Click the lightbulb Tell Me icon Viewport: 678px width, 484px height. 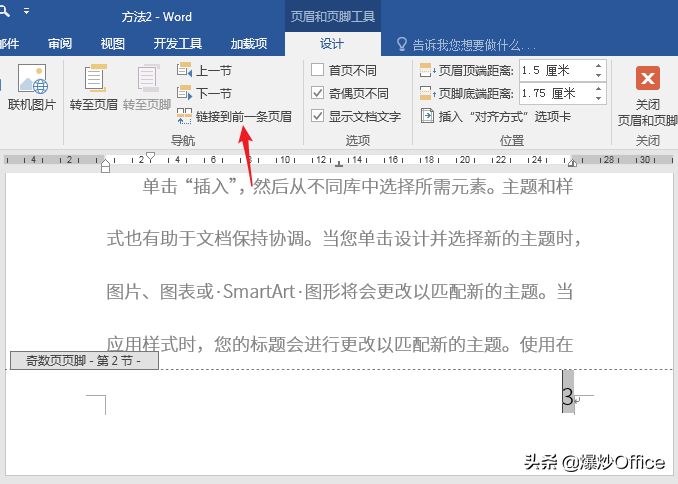(402, 44)
